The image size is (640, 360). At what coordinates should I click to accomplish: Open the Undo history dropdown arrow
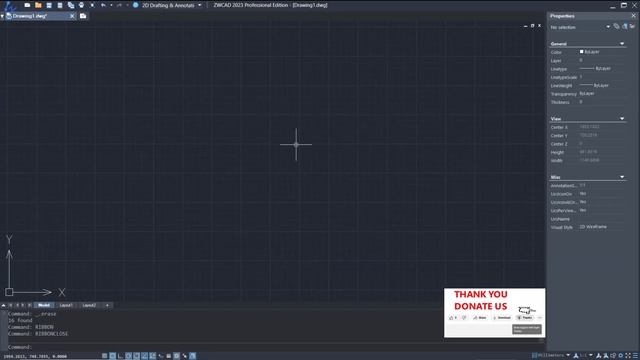click(111, 5)
